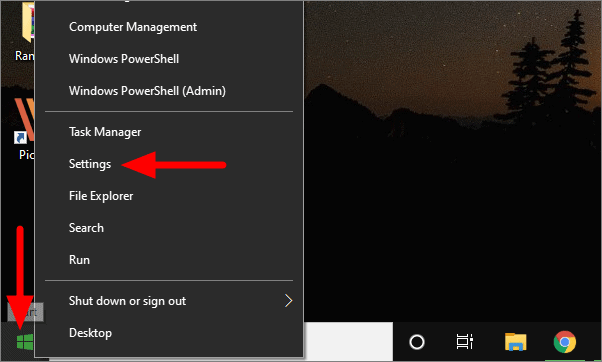Launch Google Chrome from taskbar
602x362 pixels.
(x=564, y=341)
